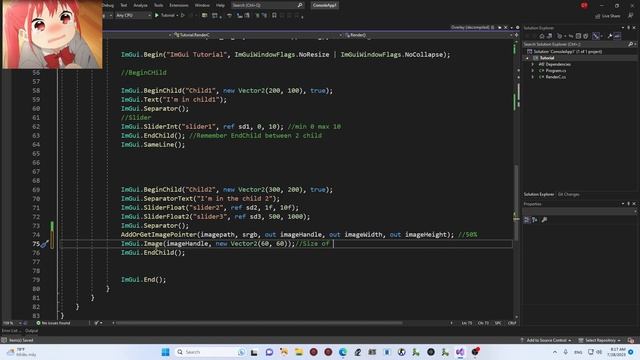Click the line 75 ImGui.Image code line
Screen dimensions: 640x360
[227, 244]
